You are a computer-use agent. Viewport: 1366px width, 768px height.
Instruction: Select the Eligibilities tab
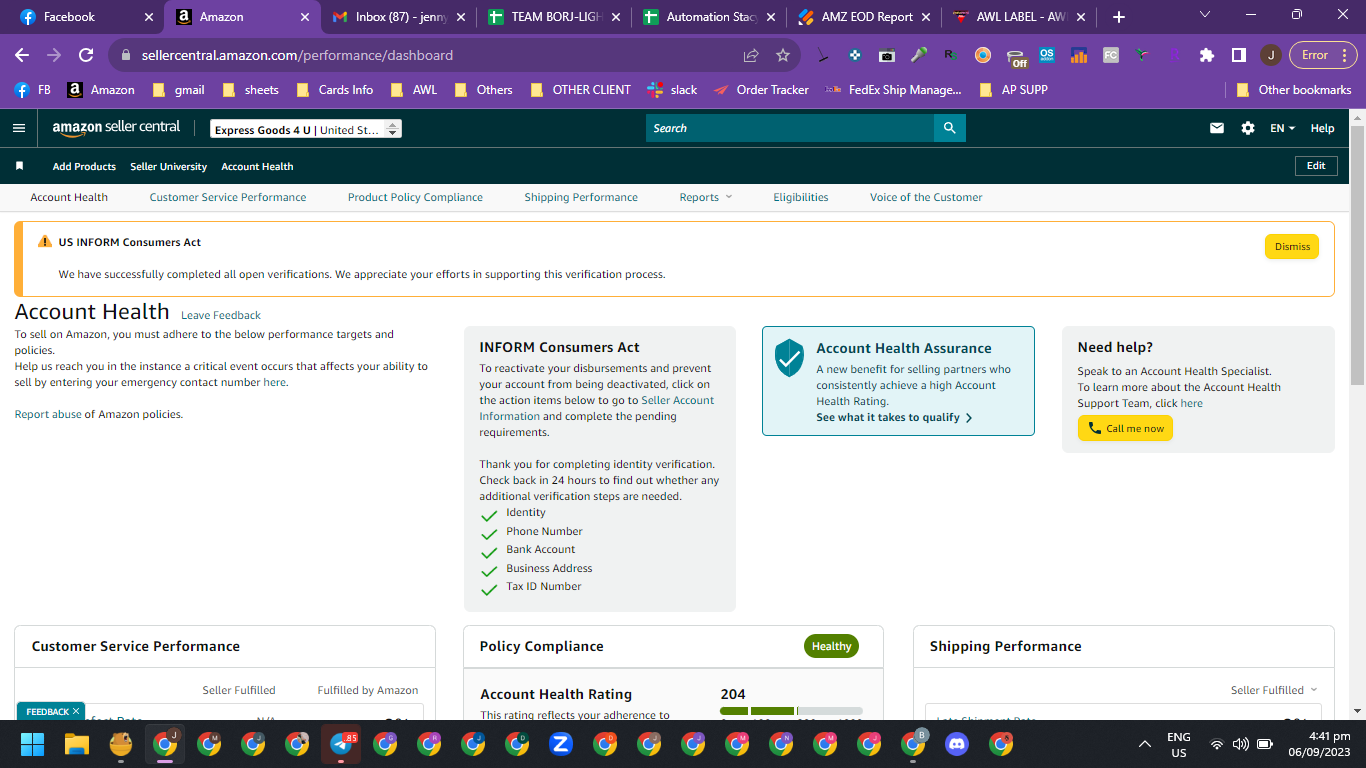pos(801,197)
